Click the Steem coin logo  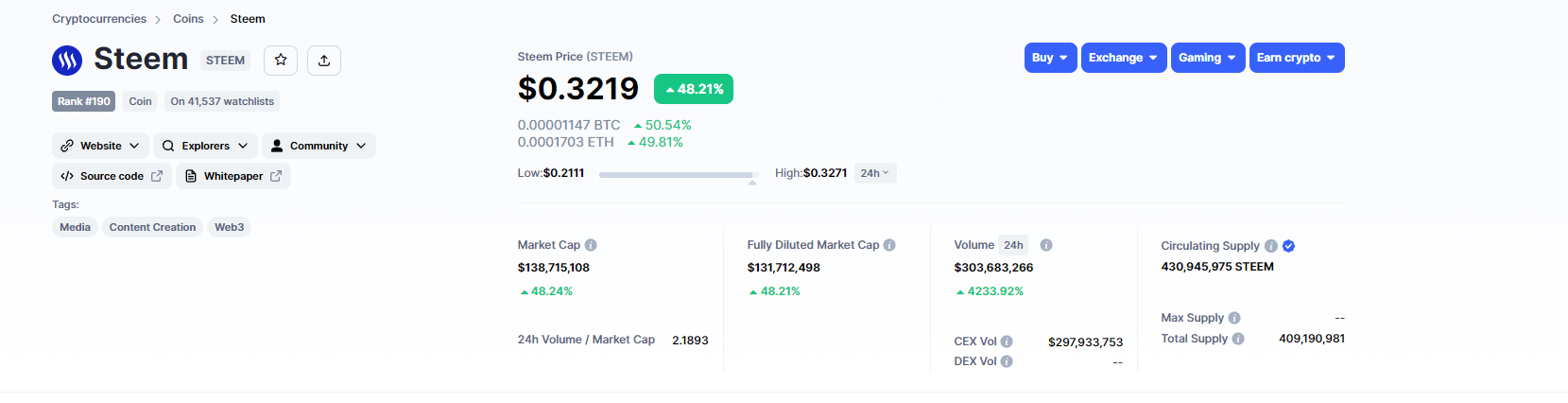67,61
